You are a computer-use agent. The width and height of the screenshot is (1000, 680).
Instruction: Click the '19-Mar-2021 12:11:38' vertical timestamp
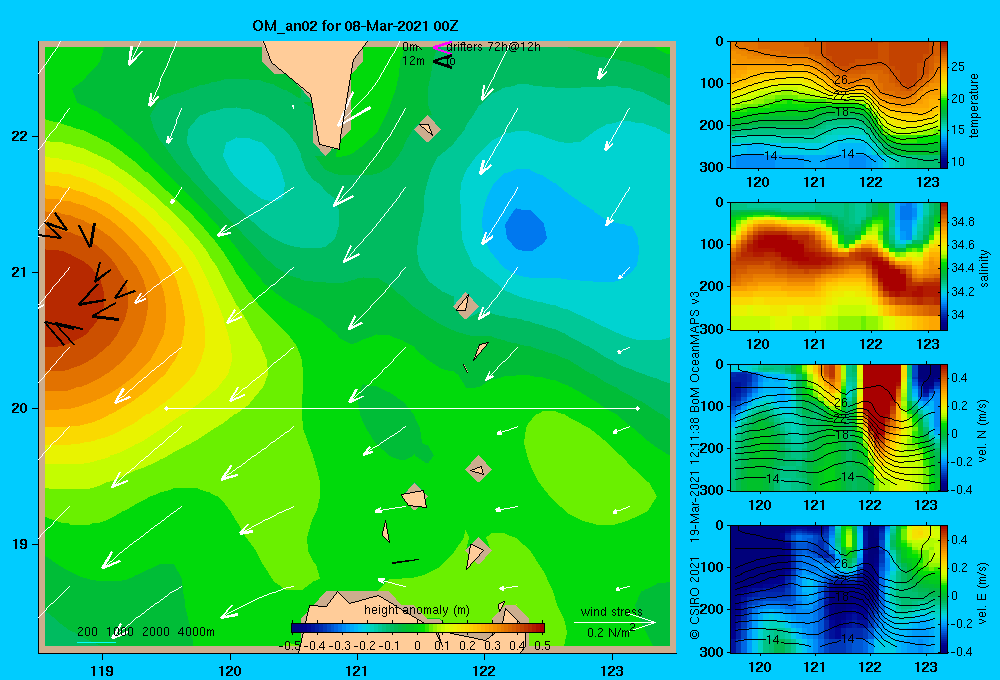point(695,478)
